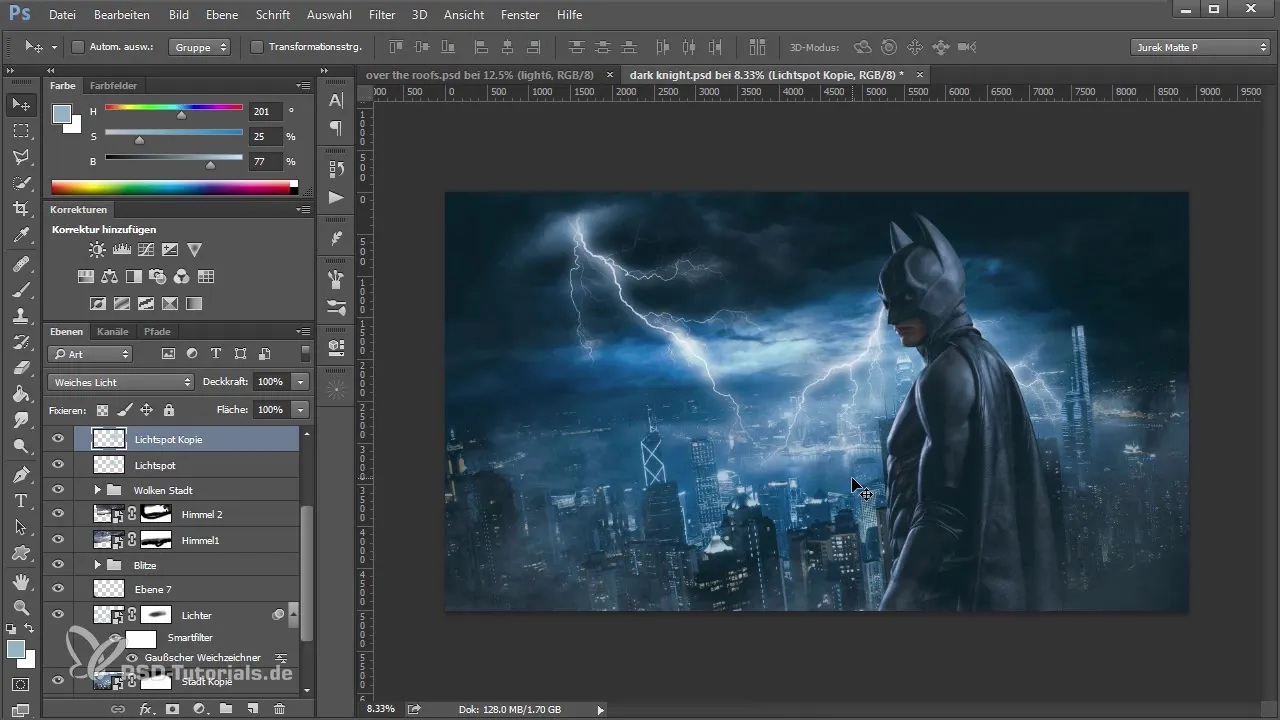Click the foreground color swatch in Farbe panel

[62, 114]
